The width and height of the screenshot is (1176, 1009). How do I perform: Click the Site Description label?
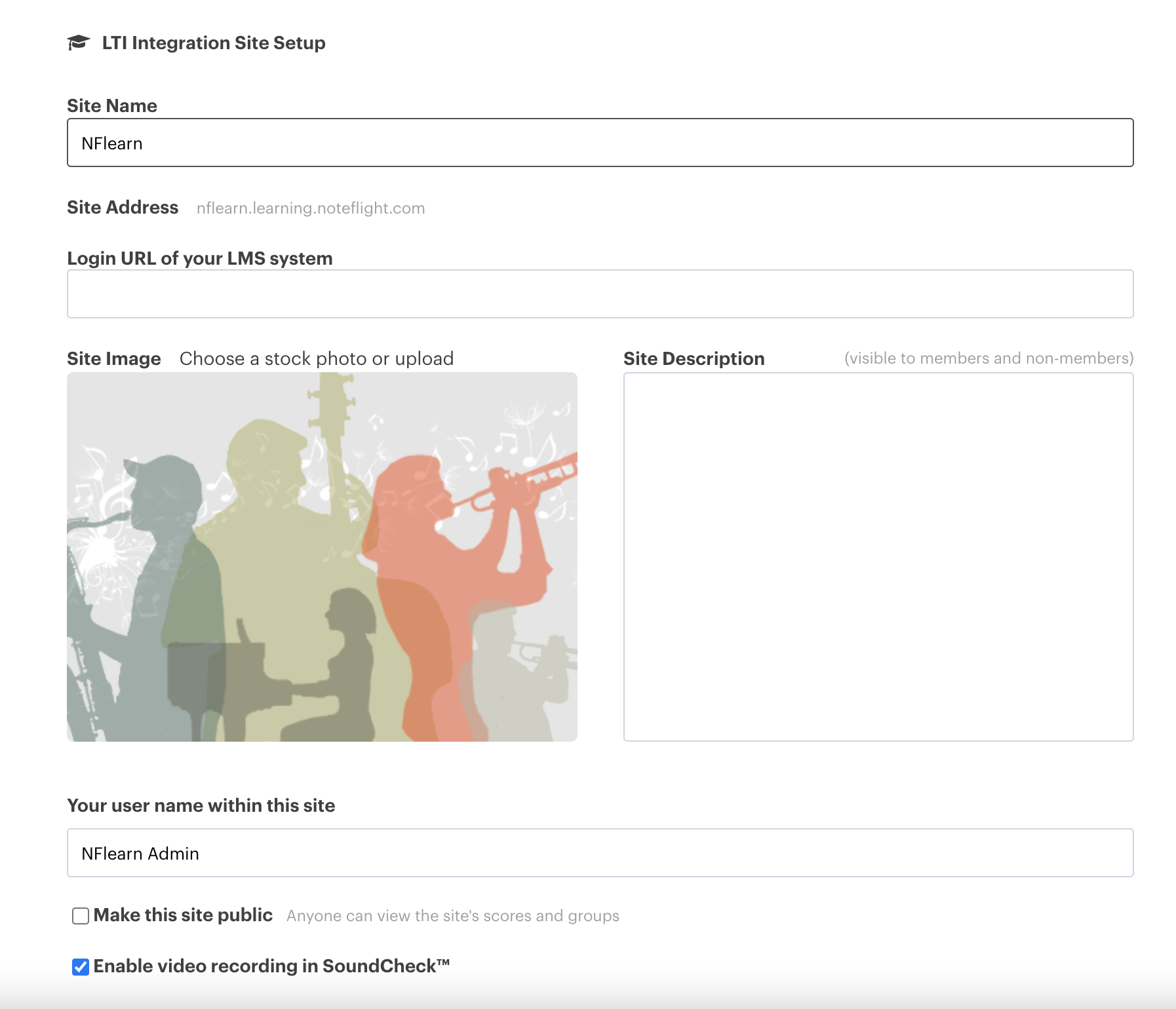[x=694, y=358]
